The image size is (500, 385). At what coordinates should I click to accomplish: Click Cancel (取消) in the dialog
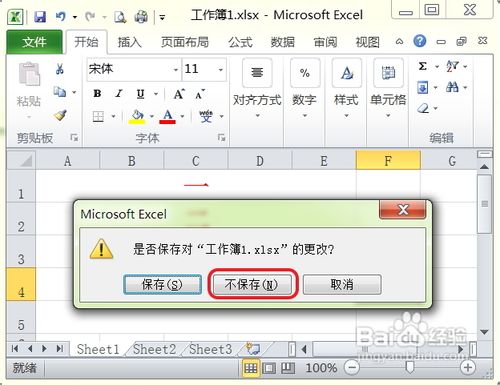pyautogui.click(x=342, y=284)
